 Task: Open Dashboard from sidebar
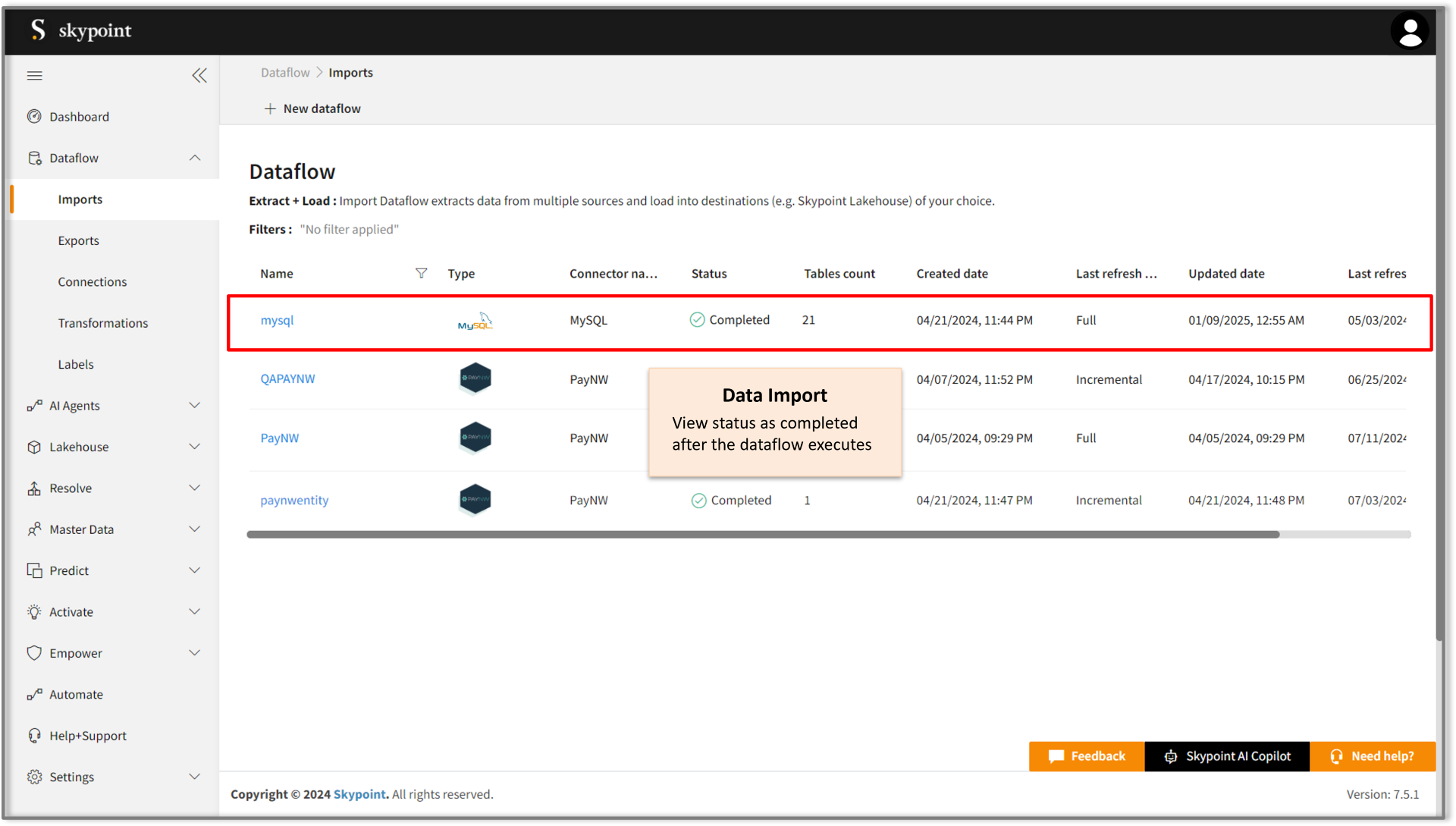(x=79, y=117)
